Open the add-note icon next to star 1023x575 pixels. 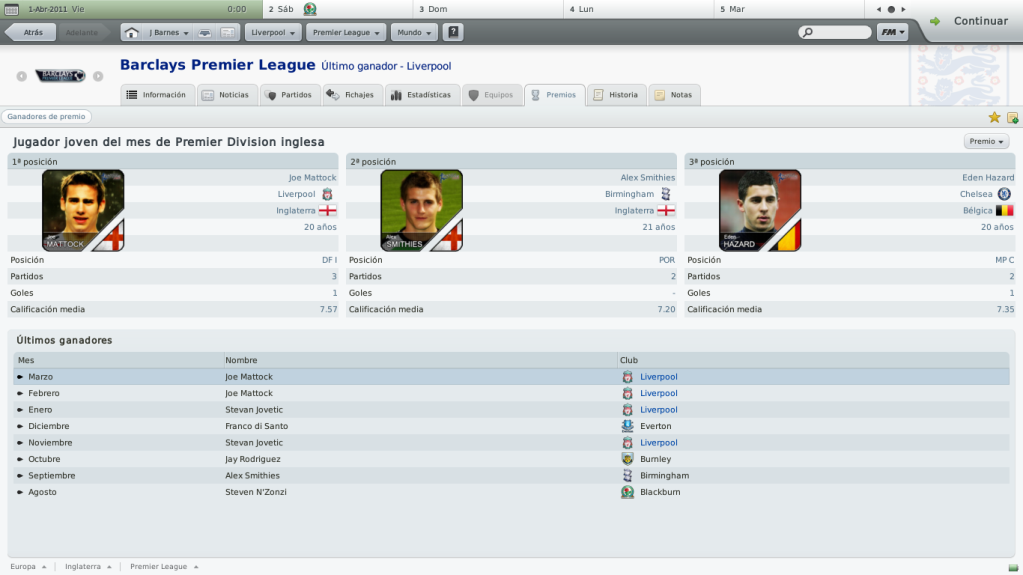(1013, 117)
